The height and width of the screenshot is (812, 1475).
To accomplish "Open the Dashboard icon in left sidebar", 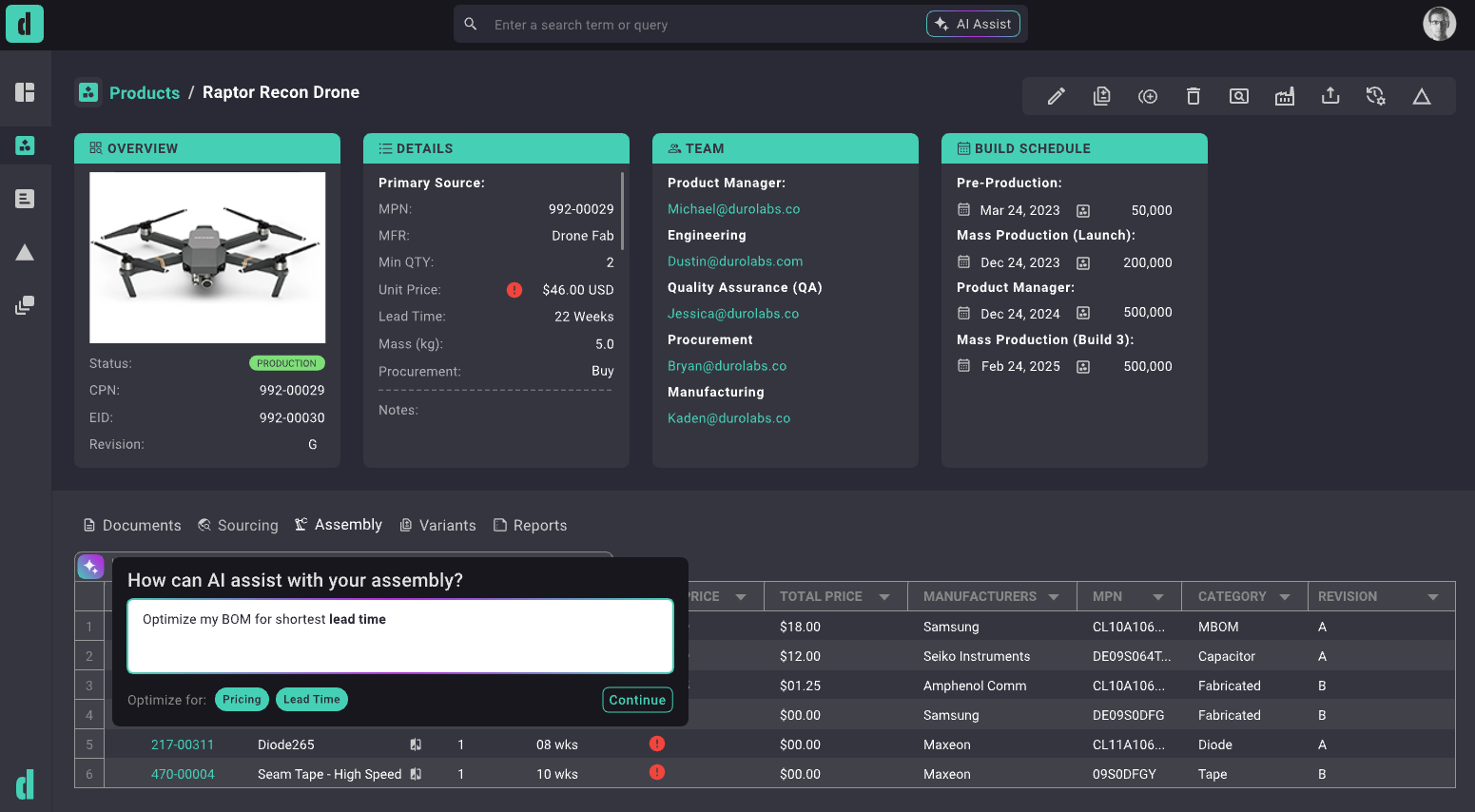I will click(25, 92).
